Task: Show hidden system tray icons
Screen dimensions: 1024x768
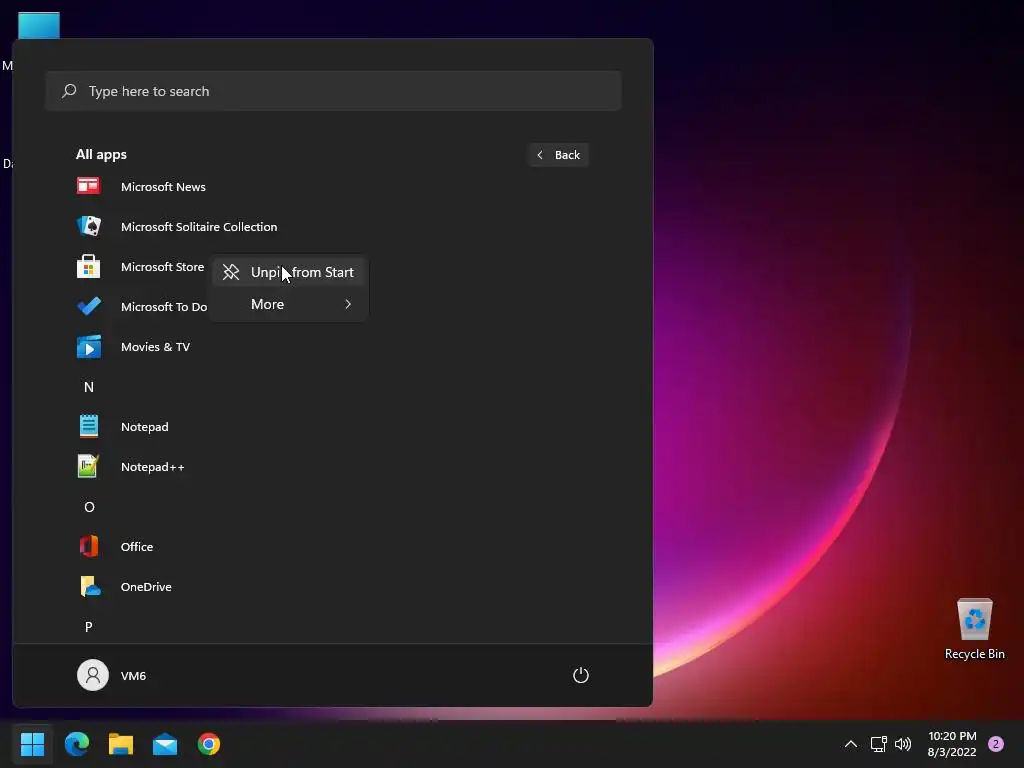Action: tap(850, 743)
